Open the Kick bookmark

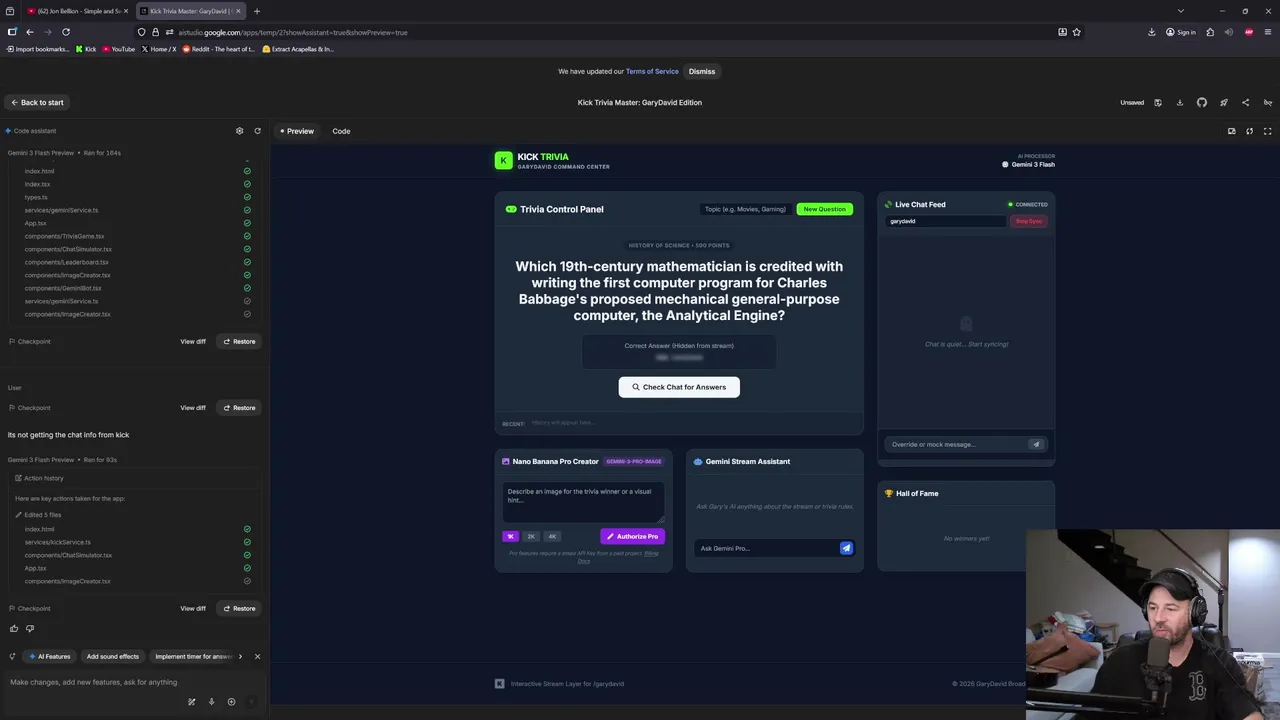pyautogui.click(x=85, y=49)
